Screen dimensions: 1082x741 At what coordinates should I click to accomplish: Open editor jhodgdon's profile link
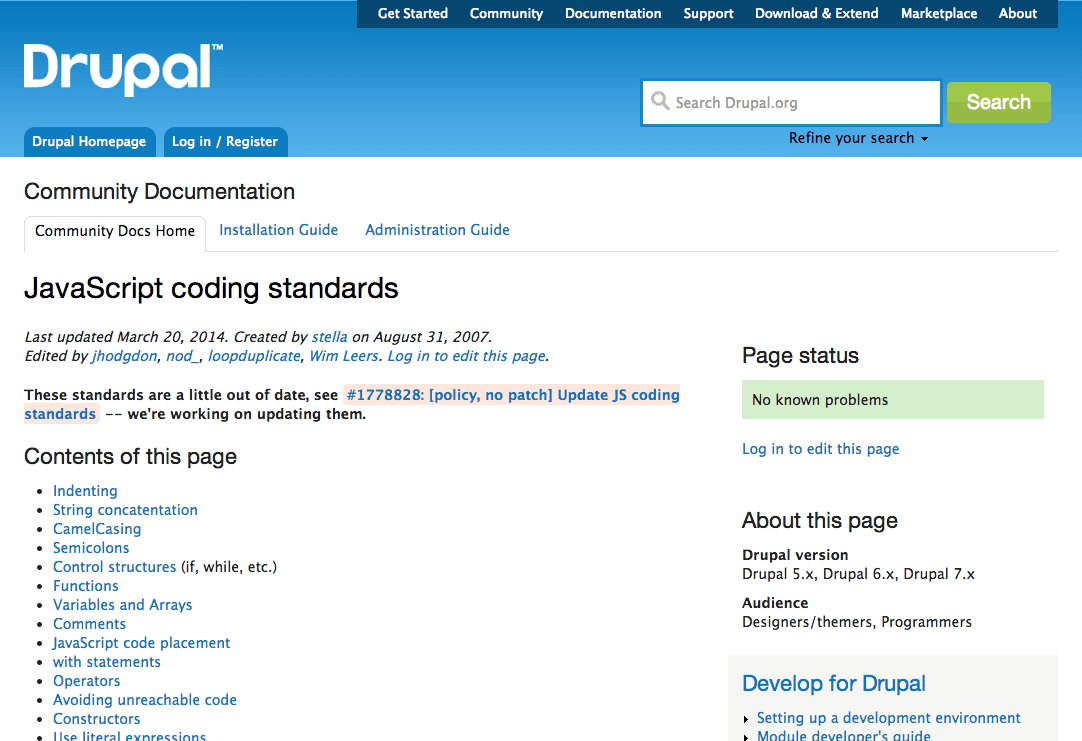[x=124, y=356]
